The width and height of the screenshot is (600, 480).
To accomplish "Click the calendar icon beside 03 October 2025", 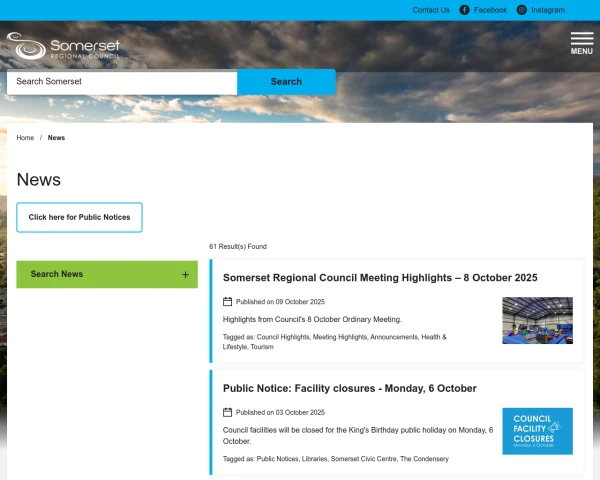I will [x=227, y=412].
